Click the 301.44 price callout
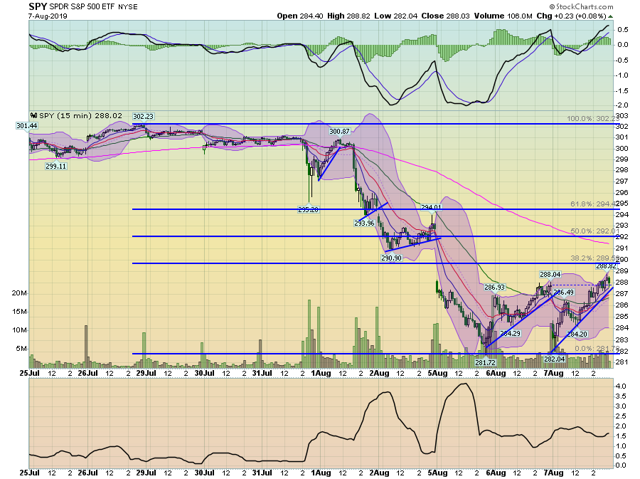The width and height of the screenshot is (640, 479). click(27, 126)
